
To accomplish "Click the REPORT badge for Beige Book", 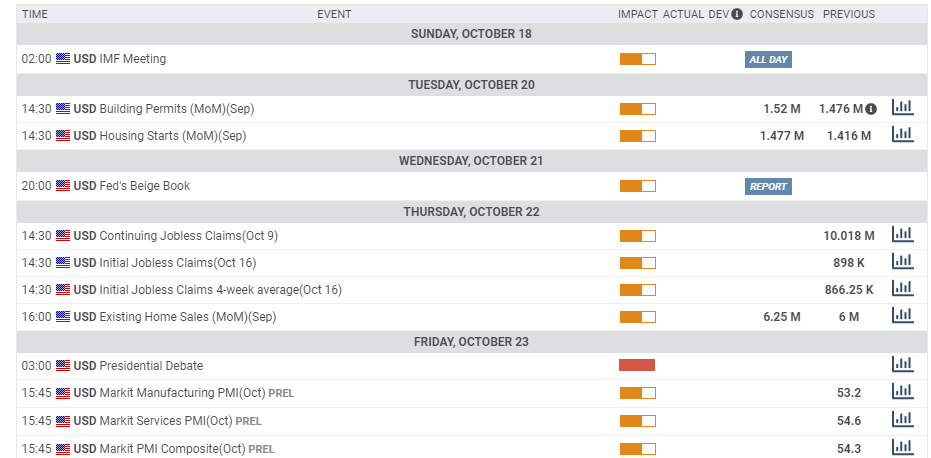I will (768, 187).
